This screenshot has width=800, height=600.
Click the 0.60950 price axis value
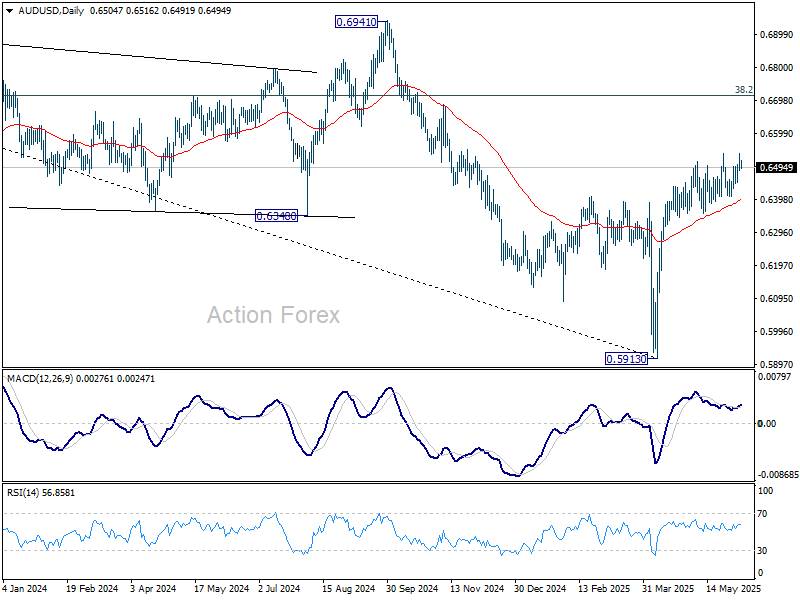pyautogui.click(x=777, y=298)
